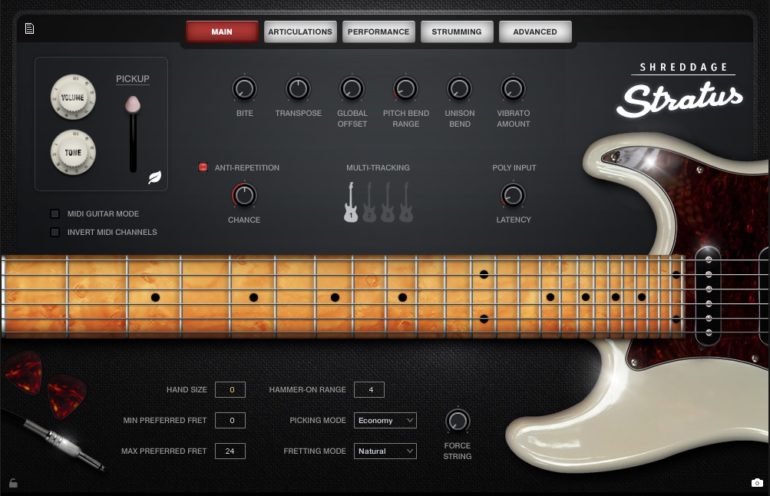Click the Max Preferred Fret field

pyautogui.click(x=230, y=451)
